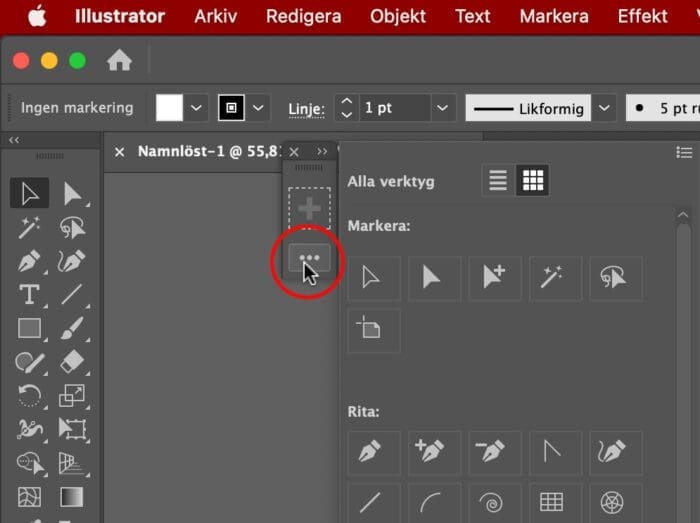Click the three-dots edit toolbar button
Image resolution: width=700 pixels, height=523 pixels.
[309, 257]
